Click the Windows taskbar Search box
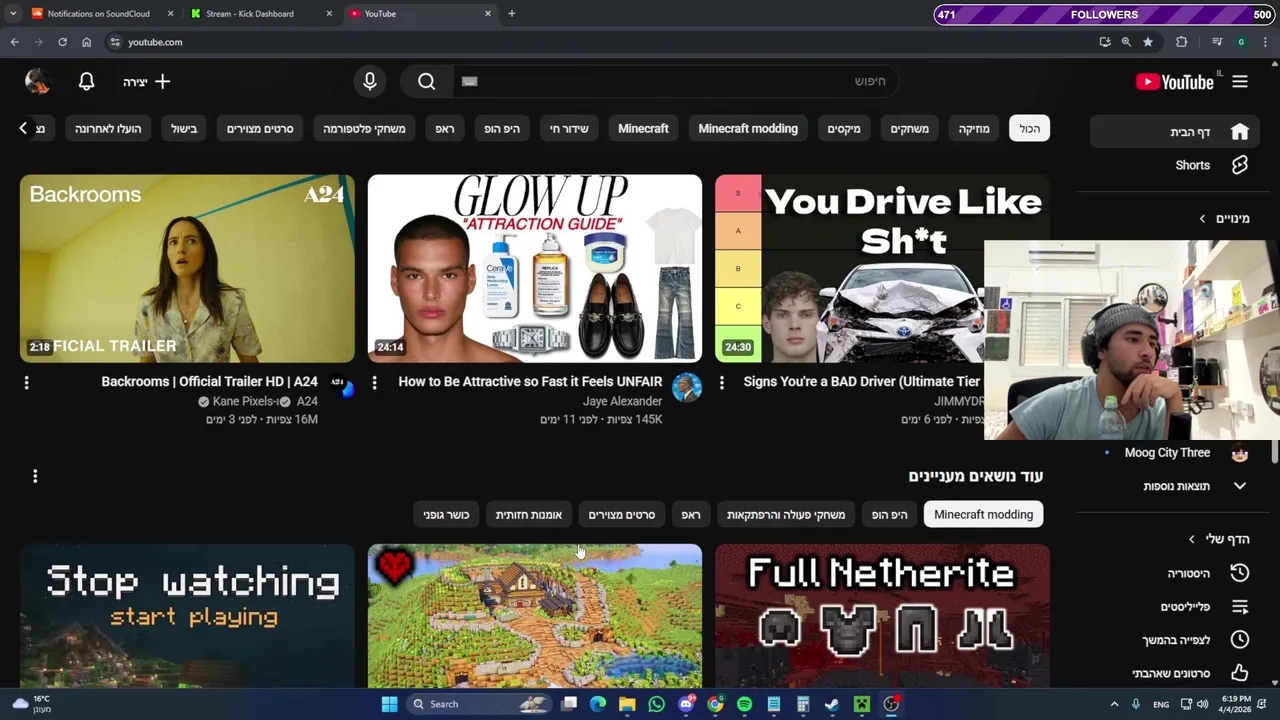This screenshot has height=720, width=1280. pyautogui.click(x=481, y=704)
